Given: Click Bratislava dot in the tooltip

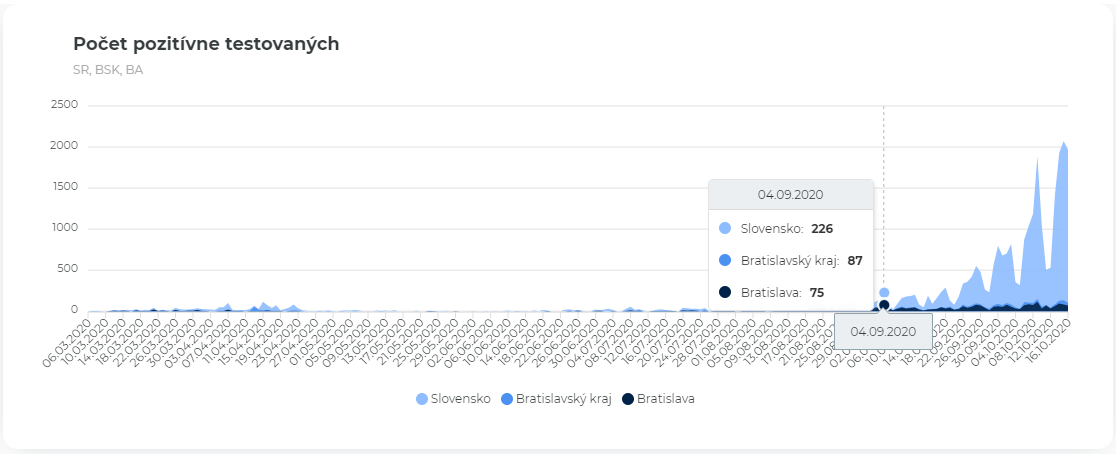Looking at the screenshot, I should coord(725,292).
